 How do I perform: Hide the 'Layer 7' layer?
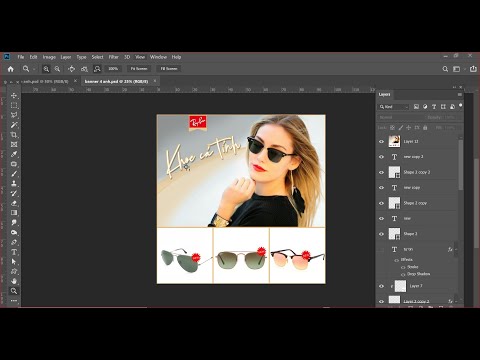382,286
